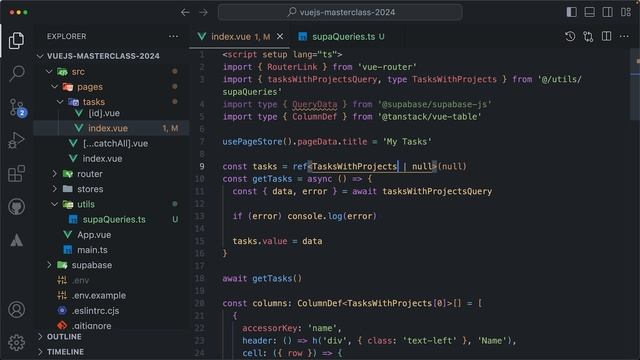
Task: Click the macOS green zoom window button
Action: click(26, 13)
